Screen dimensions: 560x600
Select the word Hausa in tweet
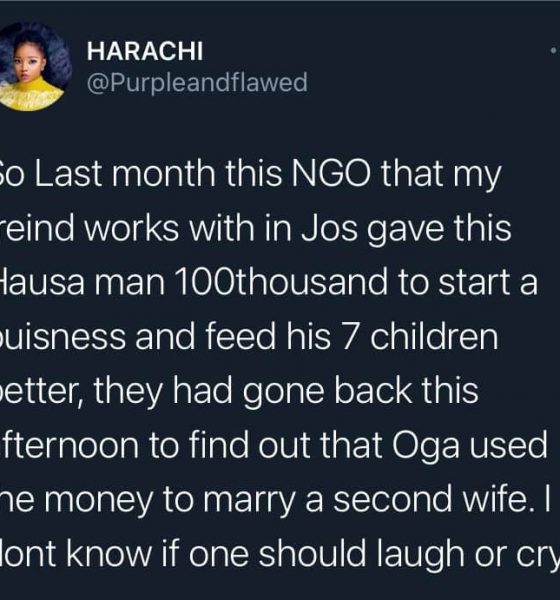[x=42, y=282]
